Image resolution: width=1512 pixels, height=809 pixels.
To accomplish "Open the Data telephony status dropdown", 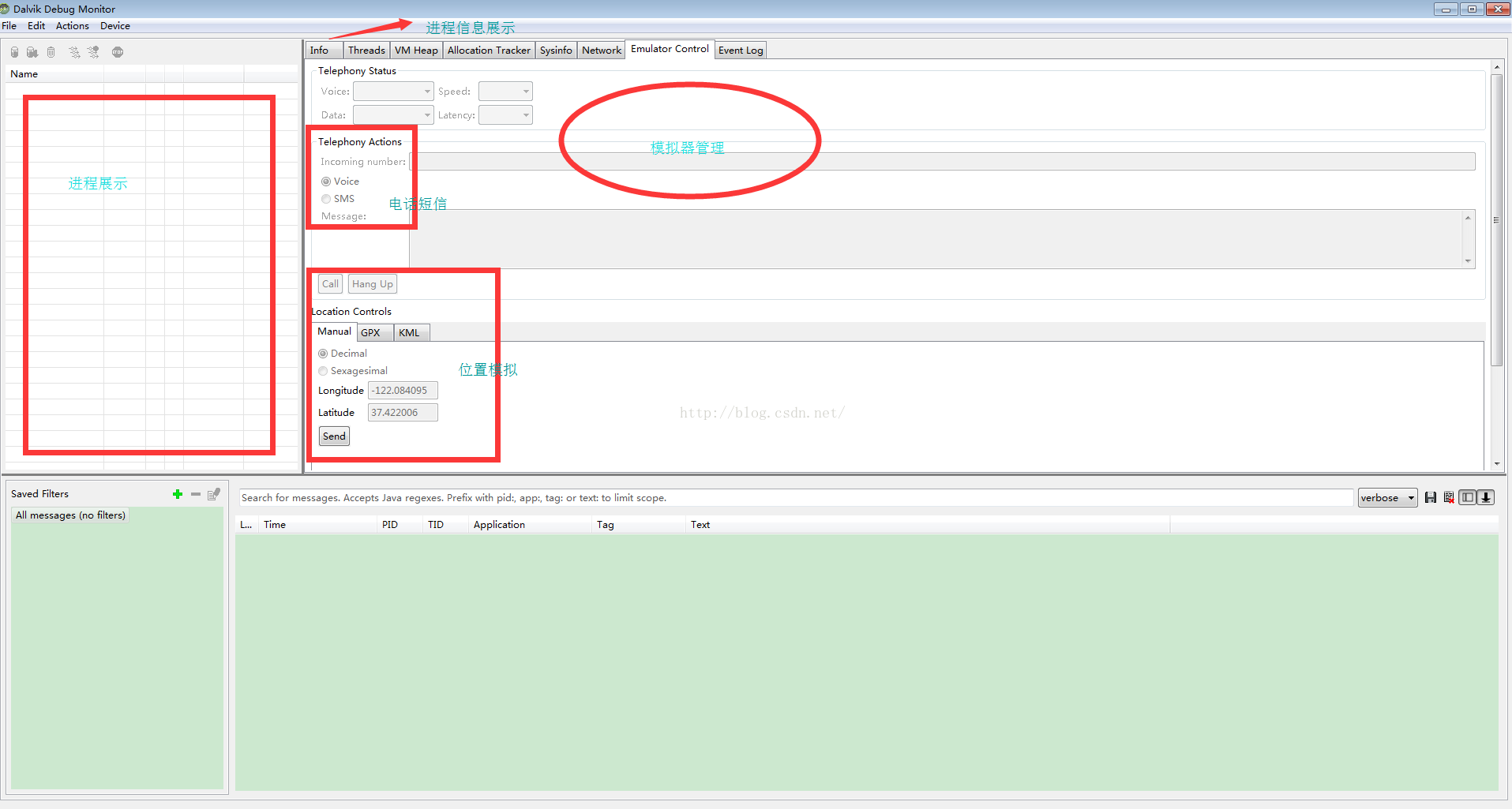I will (393, 115).
